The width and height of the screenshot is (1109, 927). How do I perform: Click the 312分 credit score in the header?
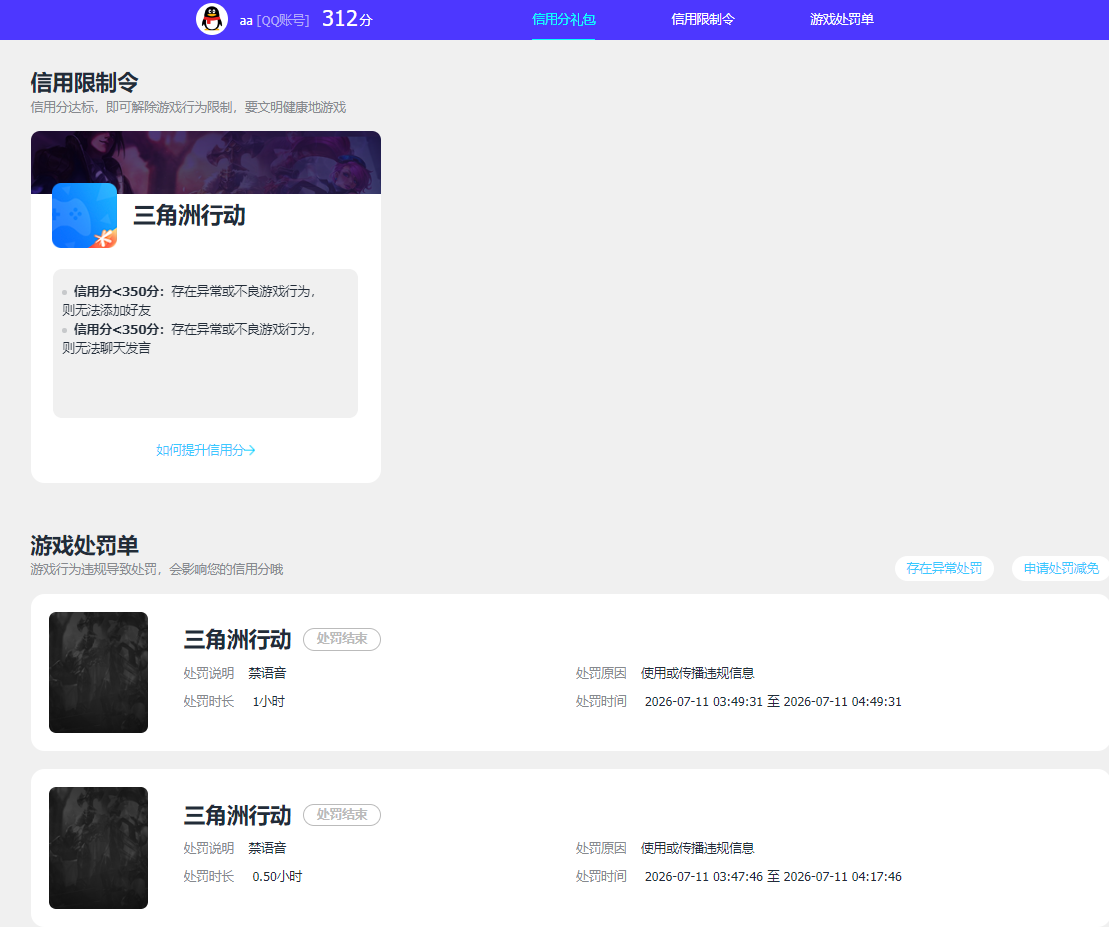(347, 18)
